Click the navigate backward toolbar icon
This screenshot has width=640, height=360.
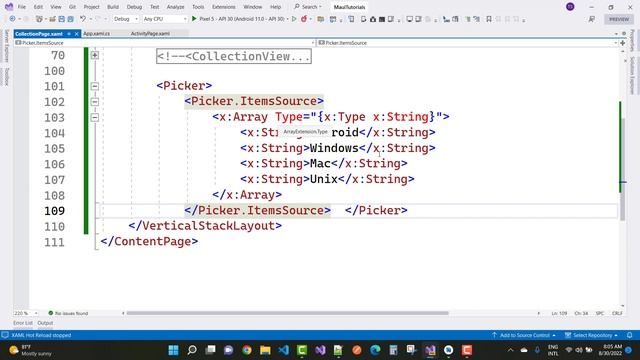tap(12, 19)
